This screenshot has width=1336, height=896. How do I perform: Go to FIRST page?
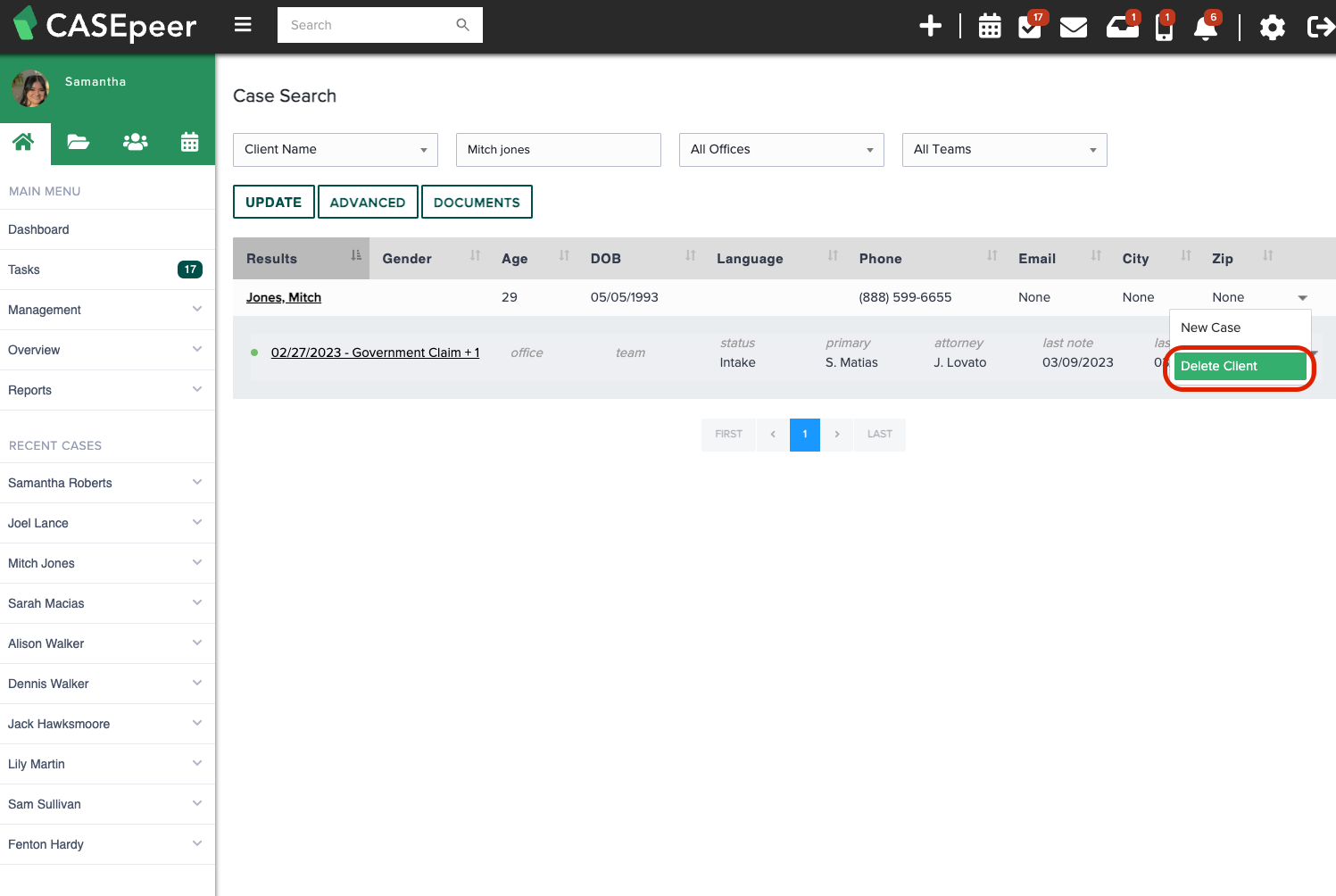(728, 435)
